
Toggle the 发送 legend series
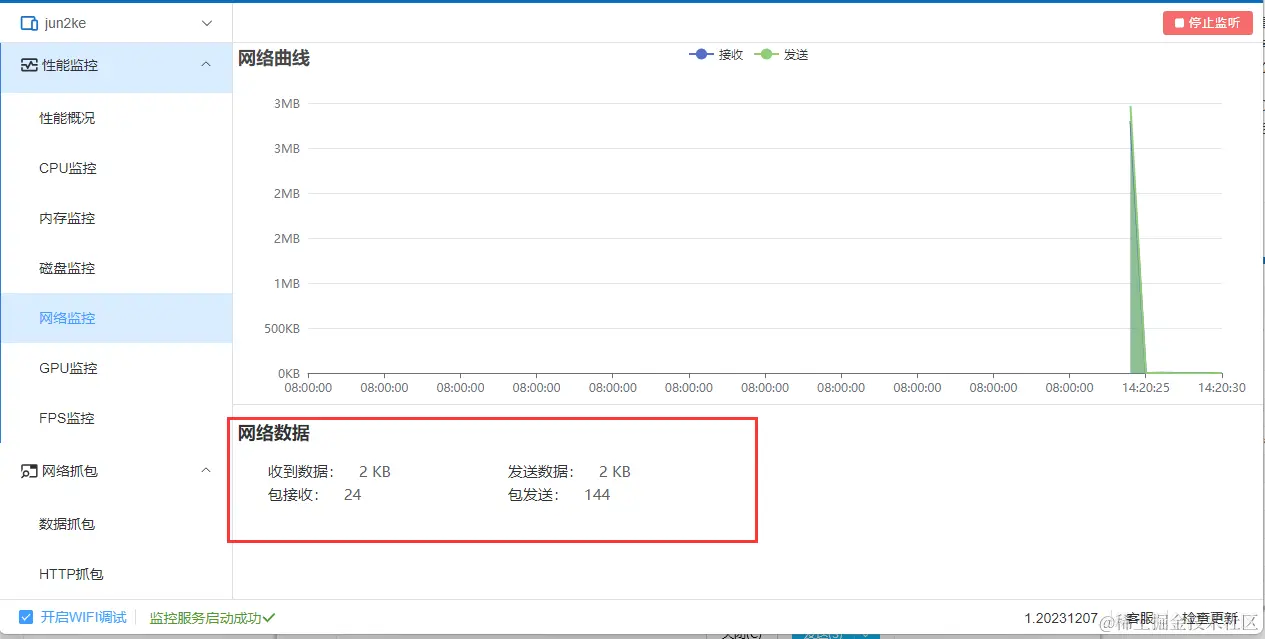[x=782, y=55]
